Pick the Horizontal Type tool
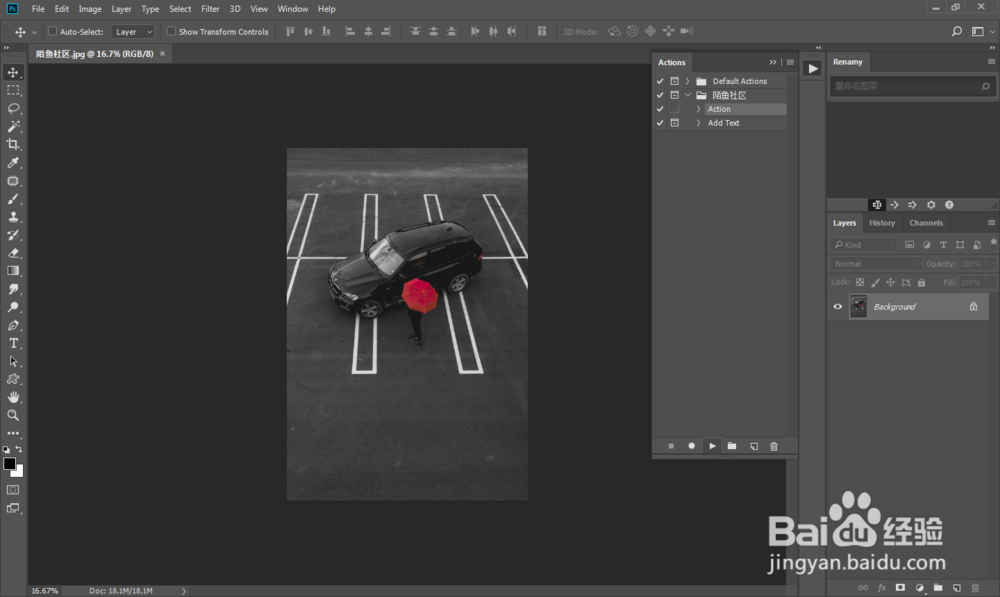1000x597 pixels. [14, 343]
